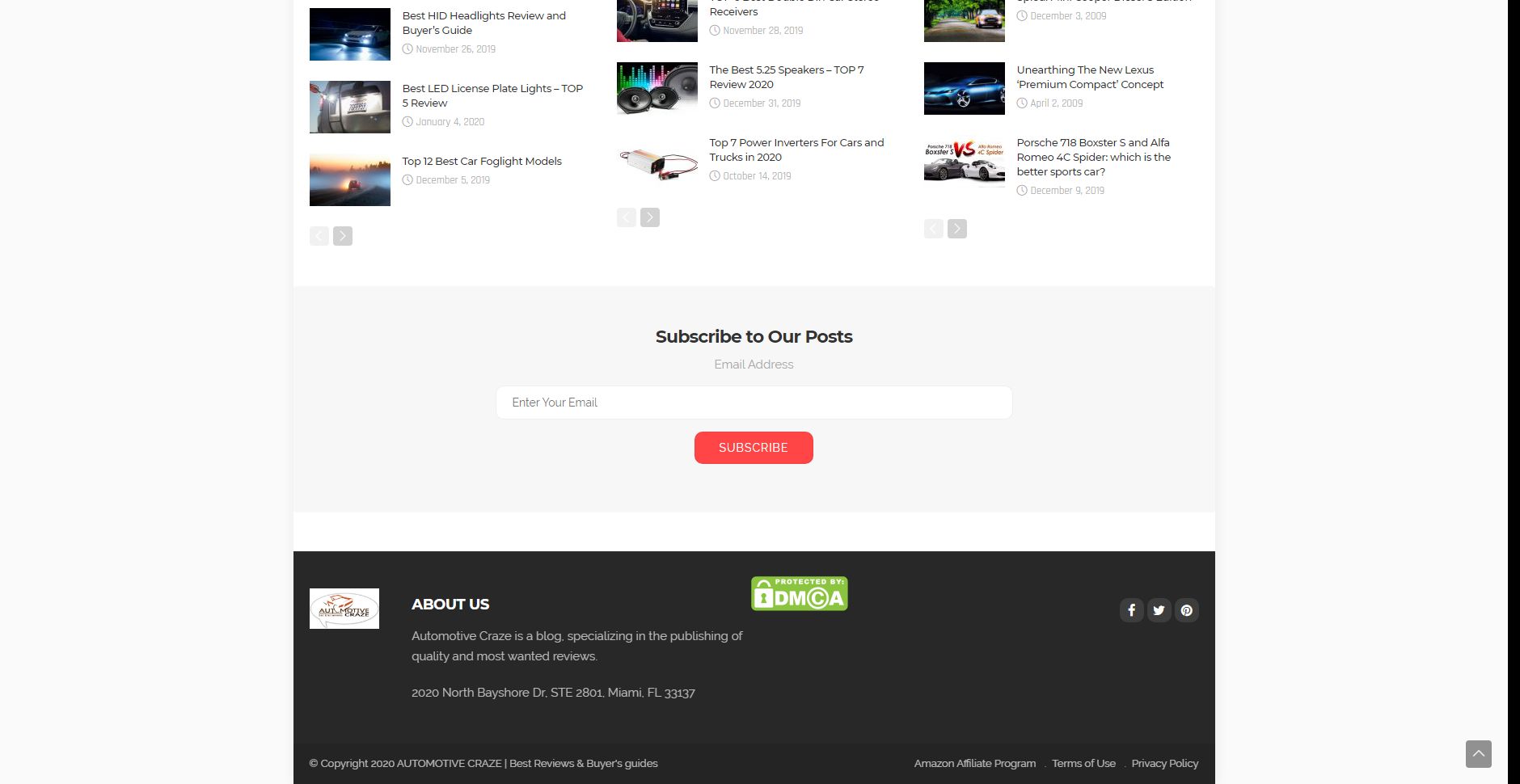1520x784 pixels.
Task: Click the DMCA protected badge
Action: click(x=799, y=593)
